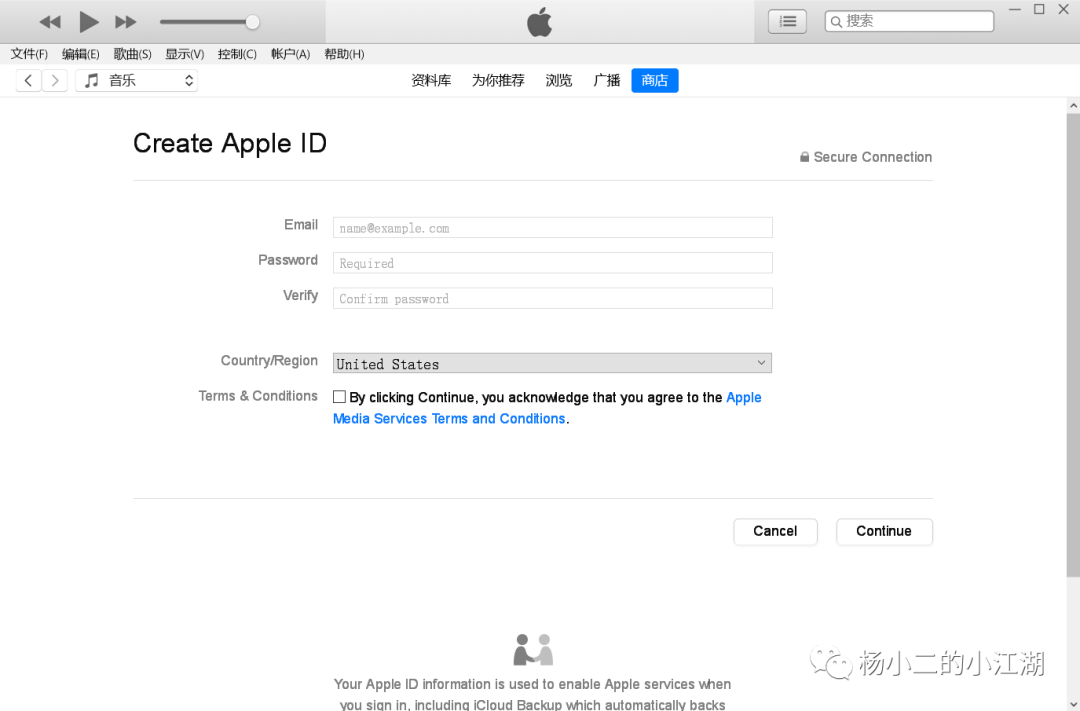Select the 商店 store tab
This screenshot has width=1080, height=711.
pos(654,81)
